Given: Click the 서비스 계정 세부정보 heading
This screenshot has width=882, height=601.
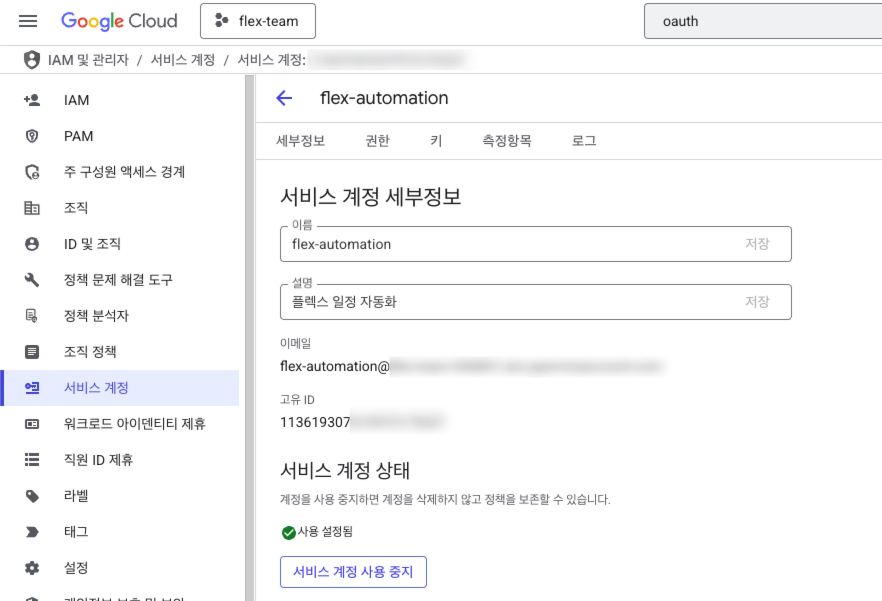Looking at the screenshot, I should [x=371, y=197].
